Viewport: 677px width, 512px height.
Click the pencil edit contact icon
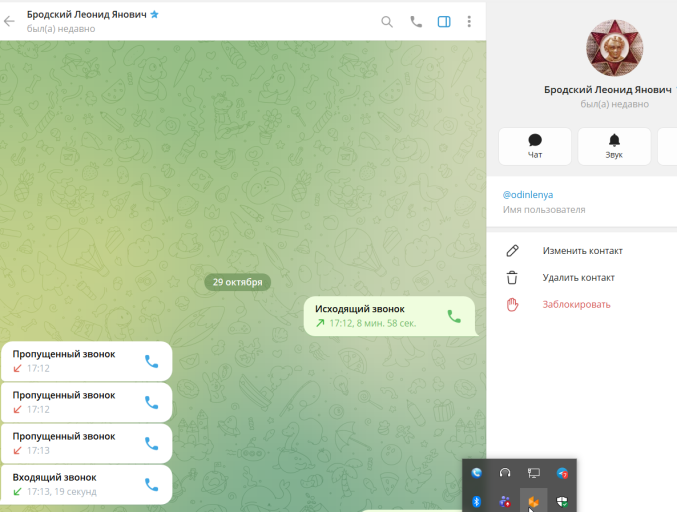coord(512,251)
